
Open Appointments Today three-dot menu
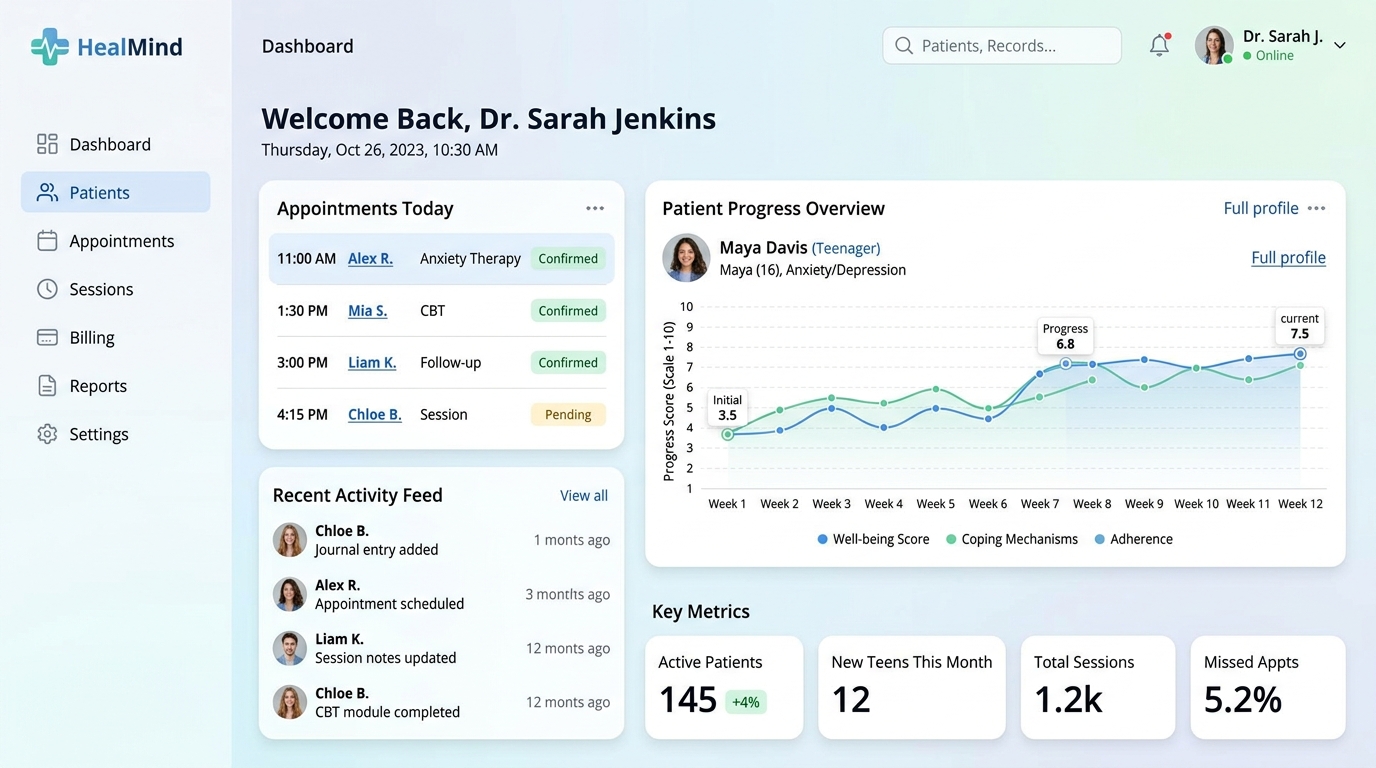(595, 208)
